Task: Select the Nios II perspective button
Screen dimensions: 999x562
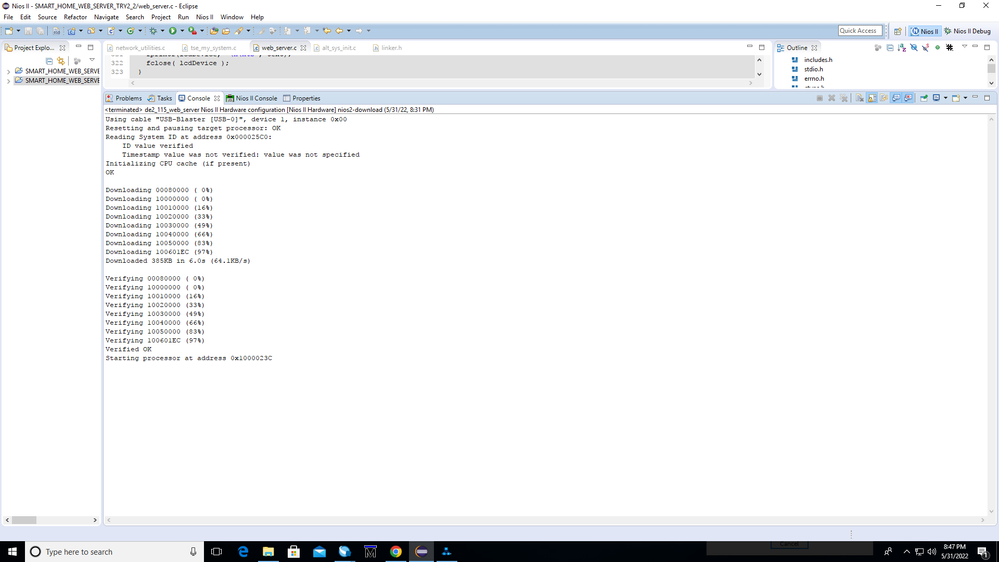Action: pyautogui.click(x=924, y=31)
